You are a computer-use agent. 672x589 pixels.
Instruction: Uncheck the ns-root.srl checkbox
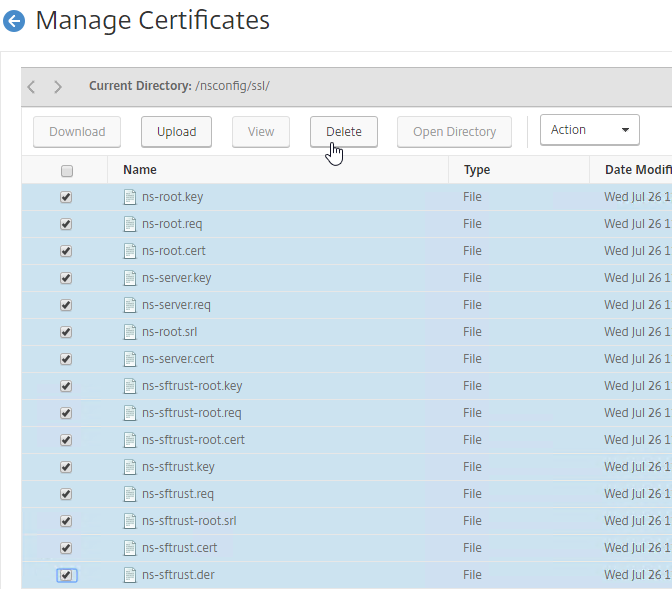coord(66,332)
